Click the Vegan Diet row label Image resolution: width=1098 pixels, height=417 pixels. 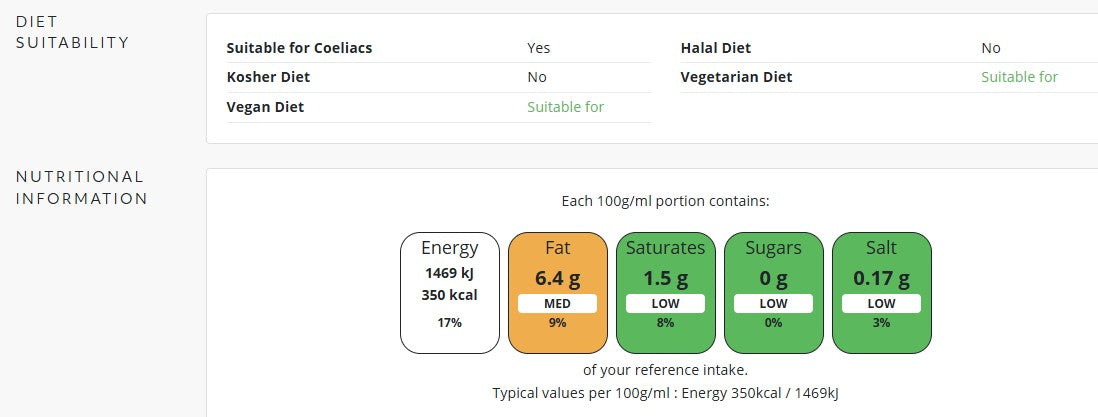point(265,107)
